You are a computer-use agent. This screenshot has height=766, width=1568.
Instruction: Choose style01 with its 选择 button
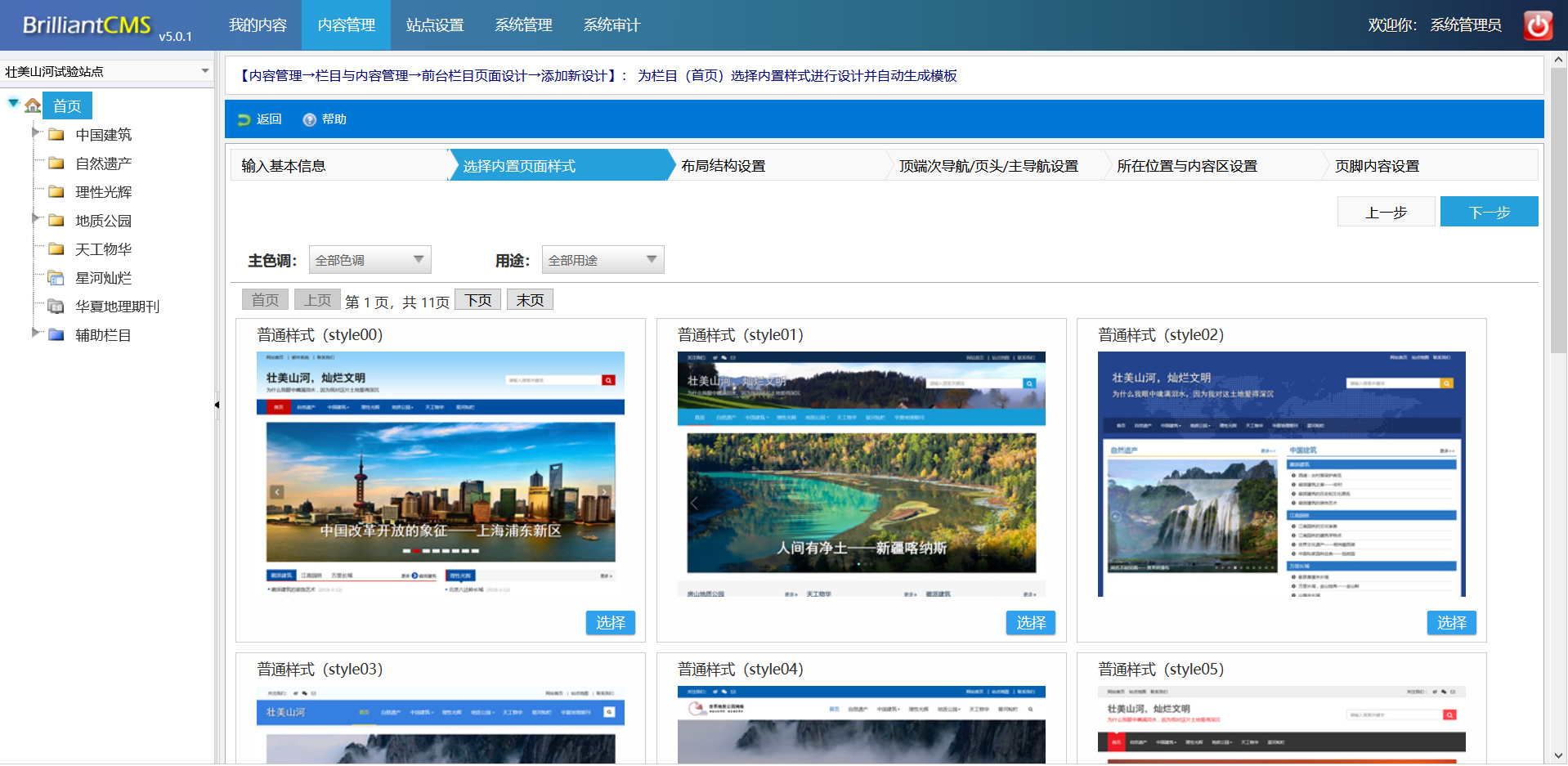[x=1030, y=623]
